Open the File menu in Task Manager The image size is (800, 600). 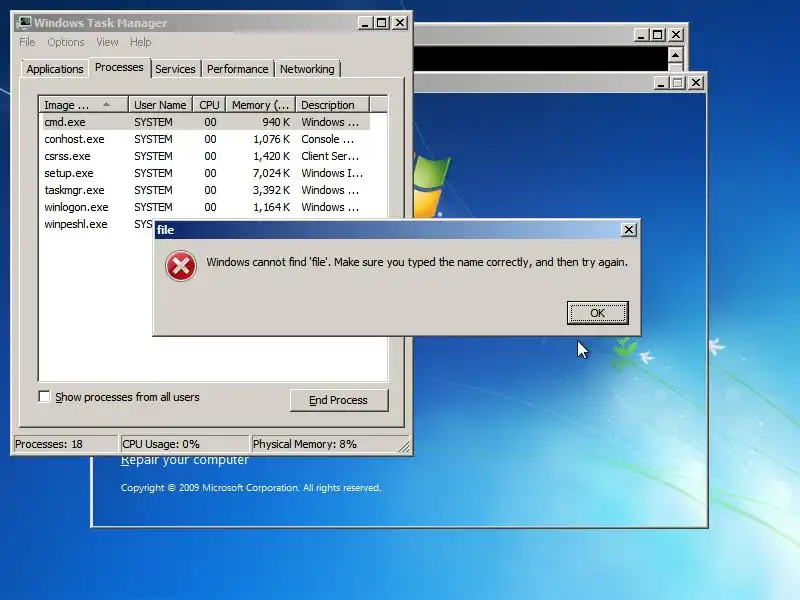[27, 42]
